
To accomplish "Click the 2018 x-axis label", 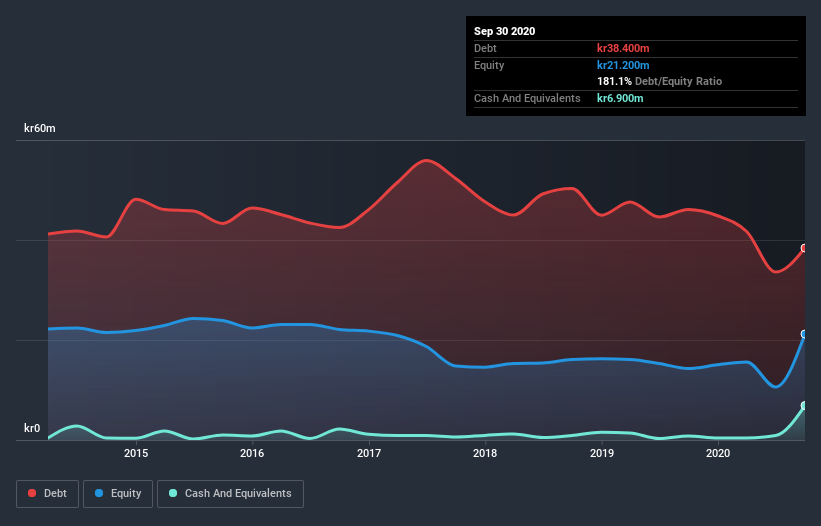I will tap(485, 453).
